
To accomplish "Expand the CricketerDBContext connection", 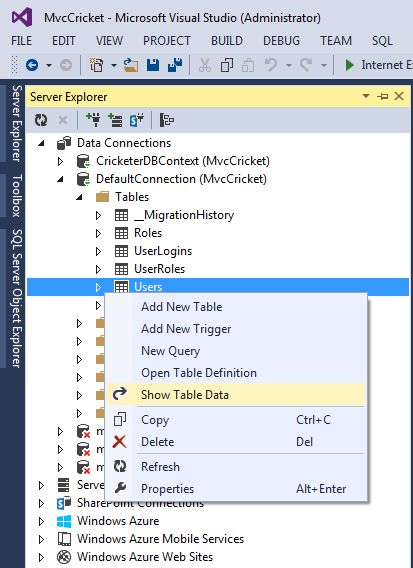I will click(61, 161).
